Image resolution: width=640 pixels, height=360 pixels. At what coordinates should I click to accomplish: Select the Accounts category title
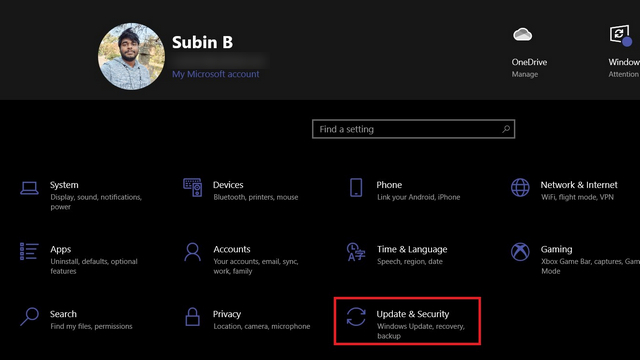pos(232,249)
